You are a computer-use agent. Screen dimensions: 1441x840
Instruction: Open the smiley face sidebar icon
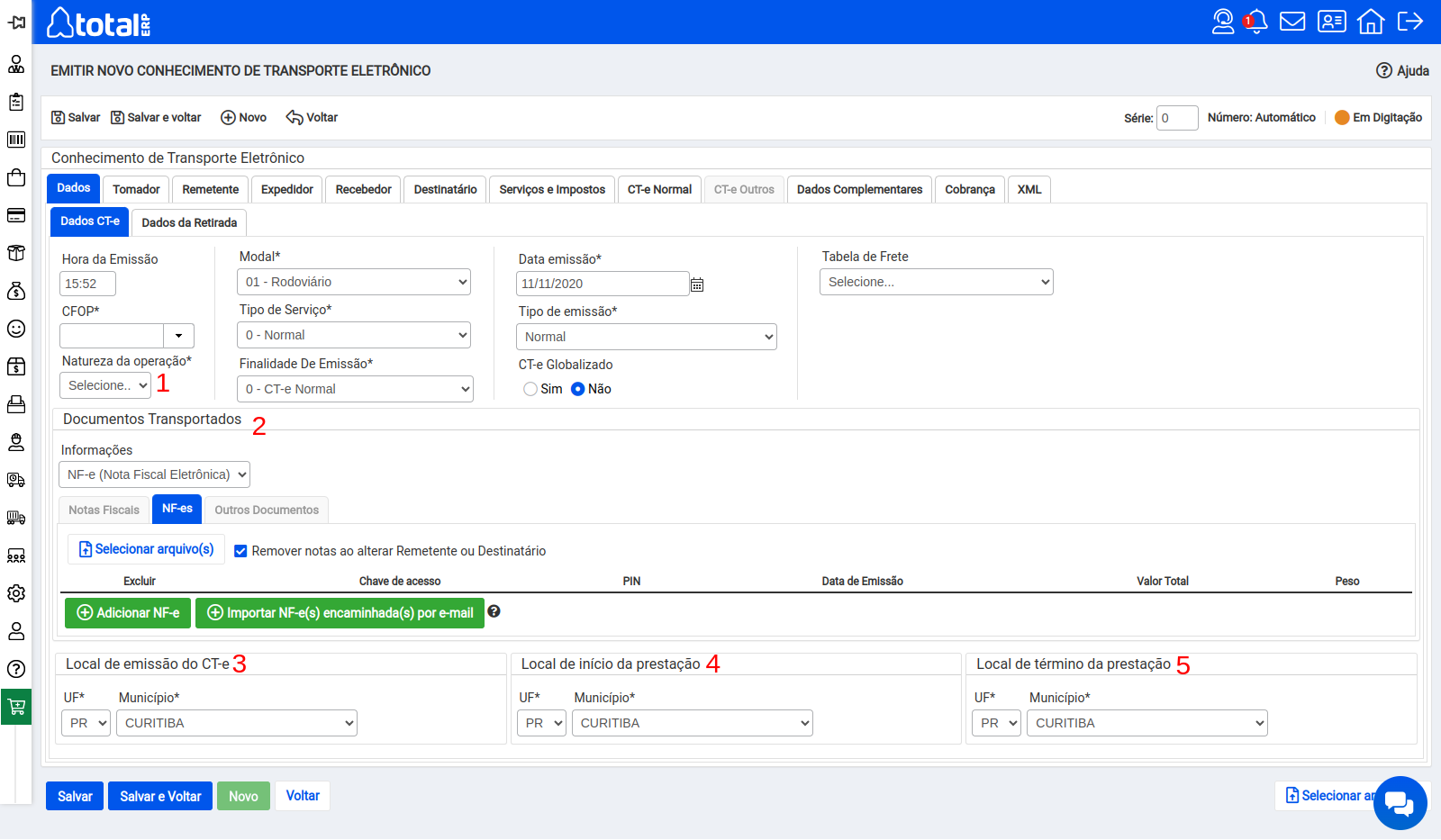point(16,329)
